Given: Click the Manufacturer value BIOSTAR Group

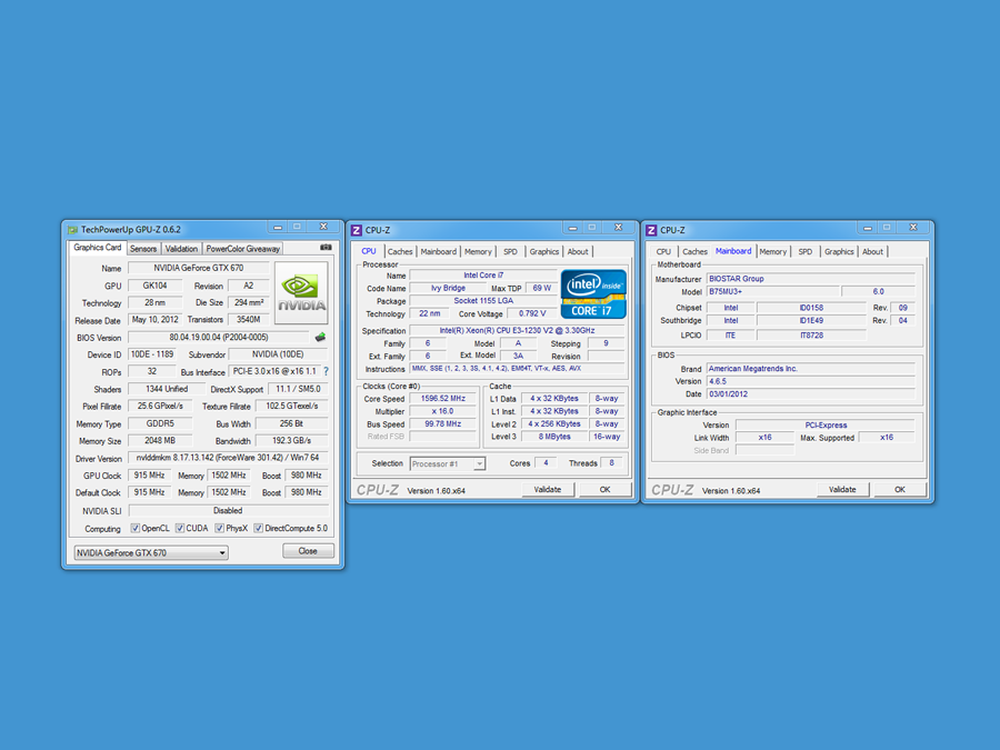Looking at the screenshot, I should coord(811,279).
